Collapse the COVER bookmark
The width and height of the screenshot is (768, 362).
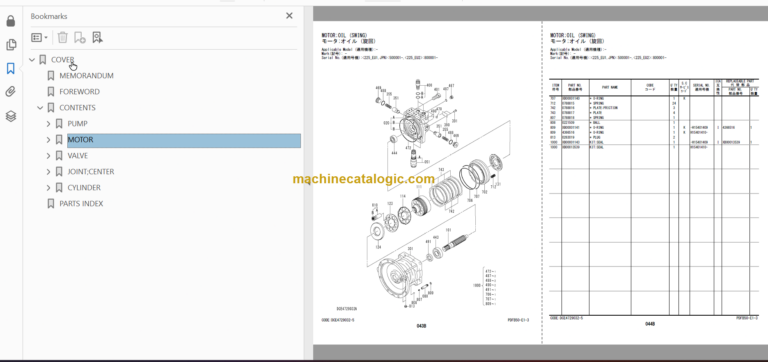pyautogui.click(x=32, y=60)
